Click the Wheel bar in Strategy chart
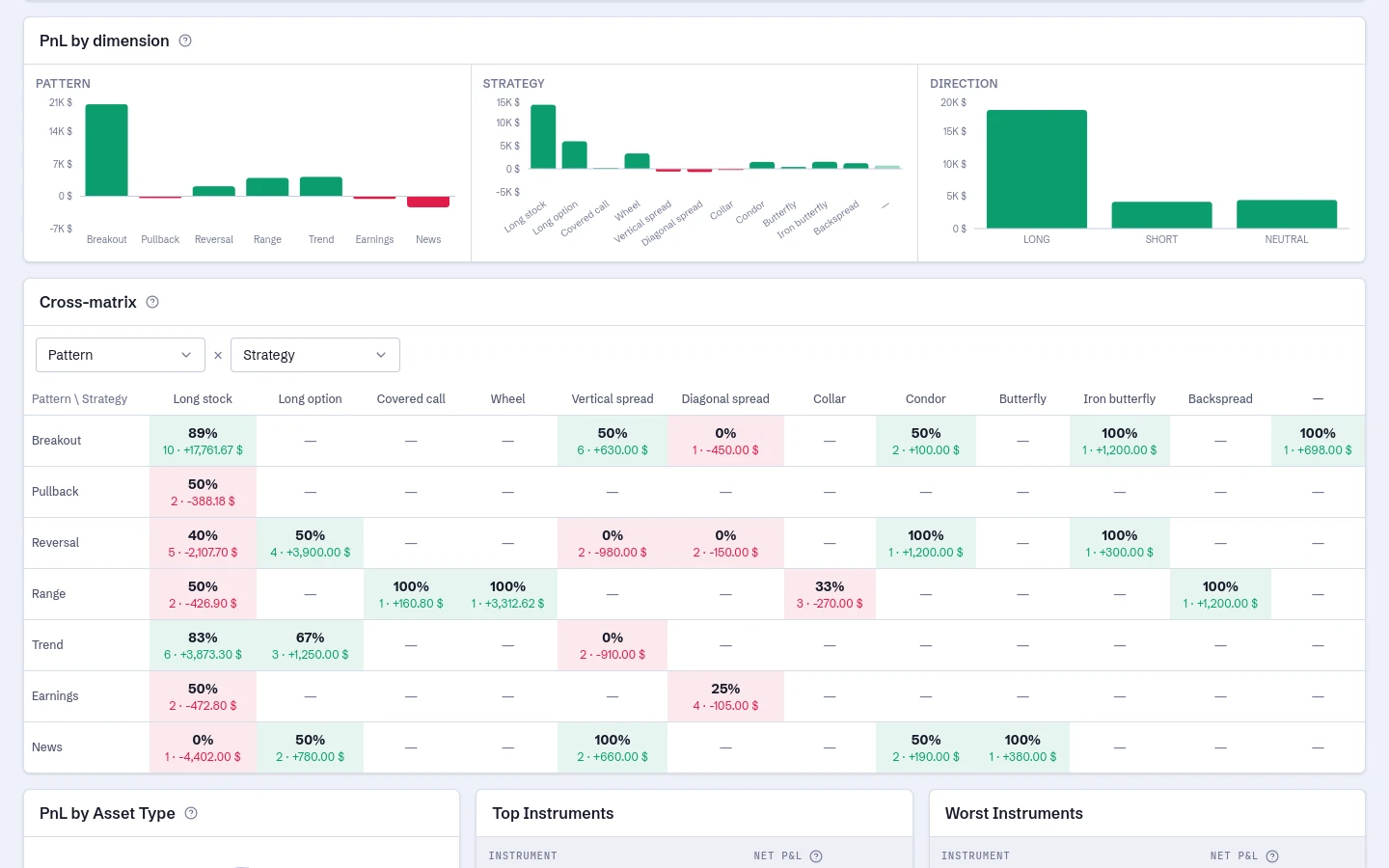 637,161
